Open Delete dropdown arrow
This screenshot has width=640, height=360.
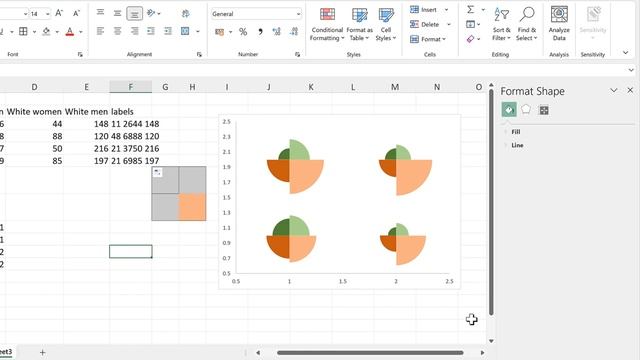(x=449, y=24)
